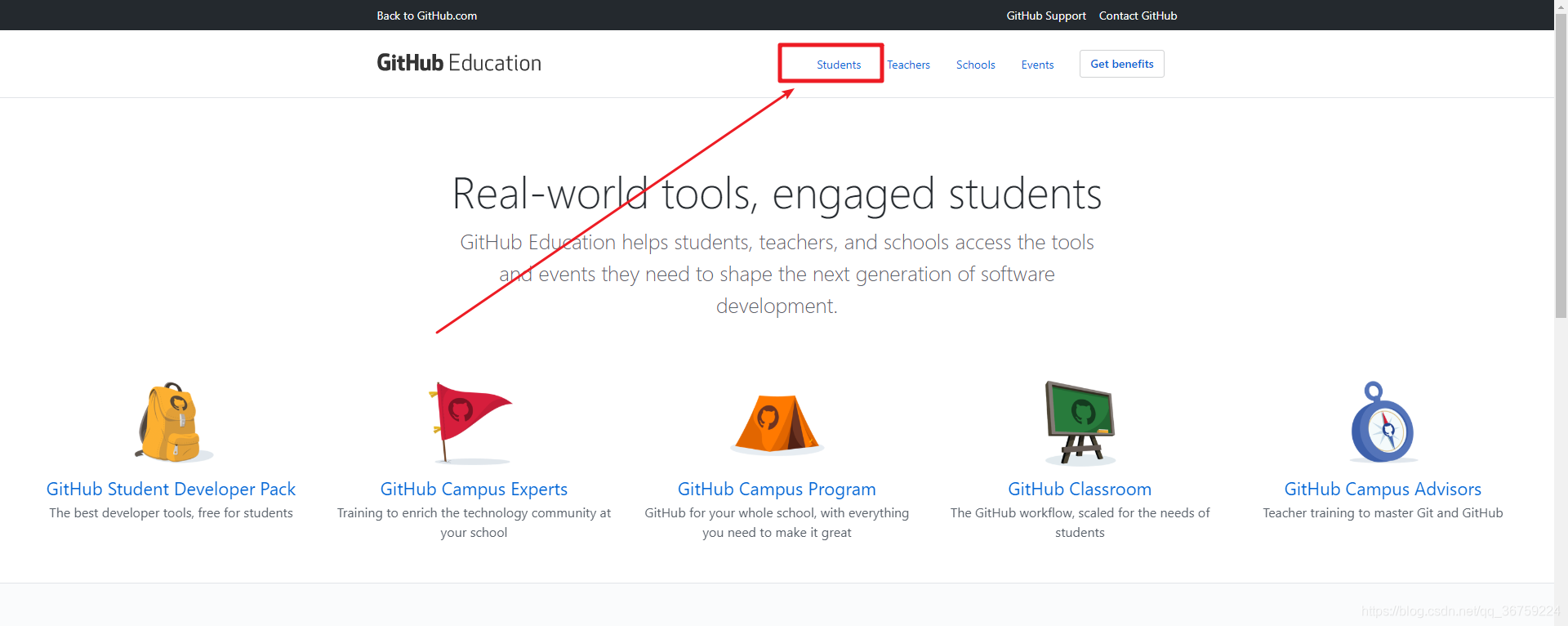The height and width of the screenshot is (626, 1568).
Task: Open the GitHub Campus Experts title link
Action: (x=474, y=489)
